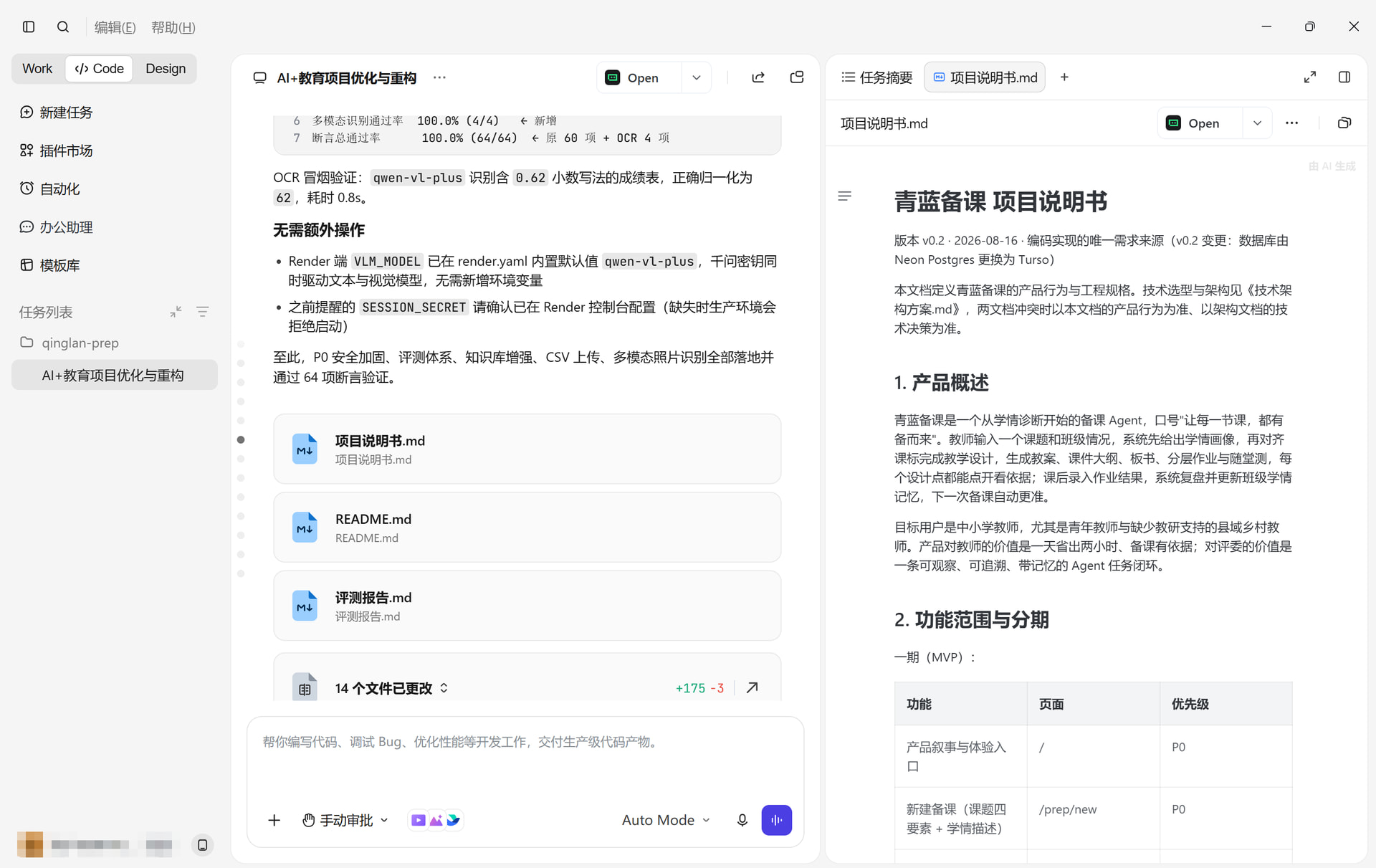Screen dimensions: 1376x868
Task: Open 模板库 template library
Action: point(49,265)
